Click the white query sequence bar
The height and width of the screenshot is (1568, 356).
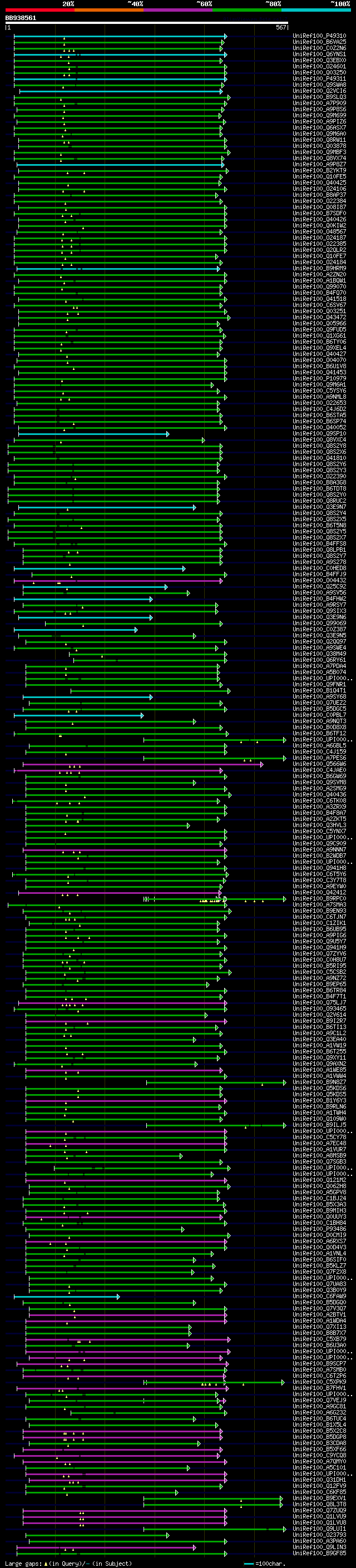147,23
